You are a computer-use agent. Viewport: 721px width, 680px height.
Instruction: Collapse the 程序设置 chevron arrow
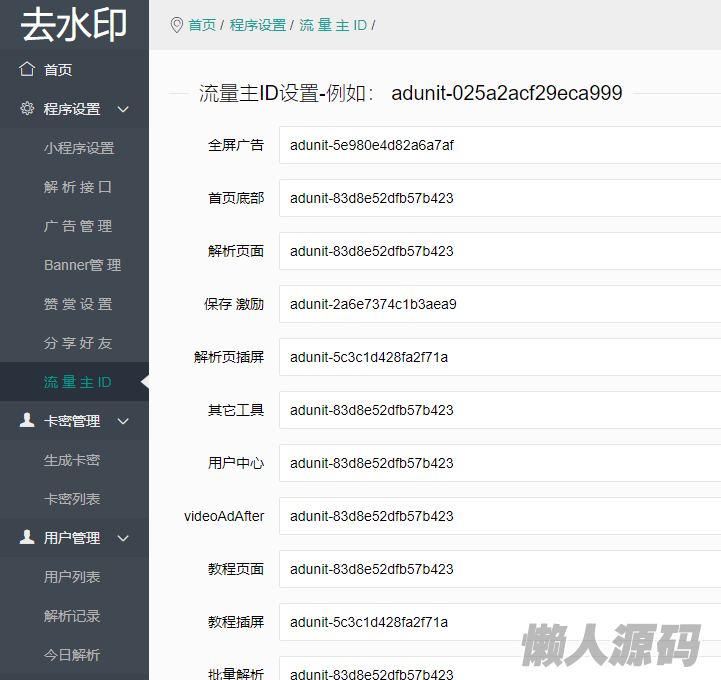[x=123, y=109]
